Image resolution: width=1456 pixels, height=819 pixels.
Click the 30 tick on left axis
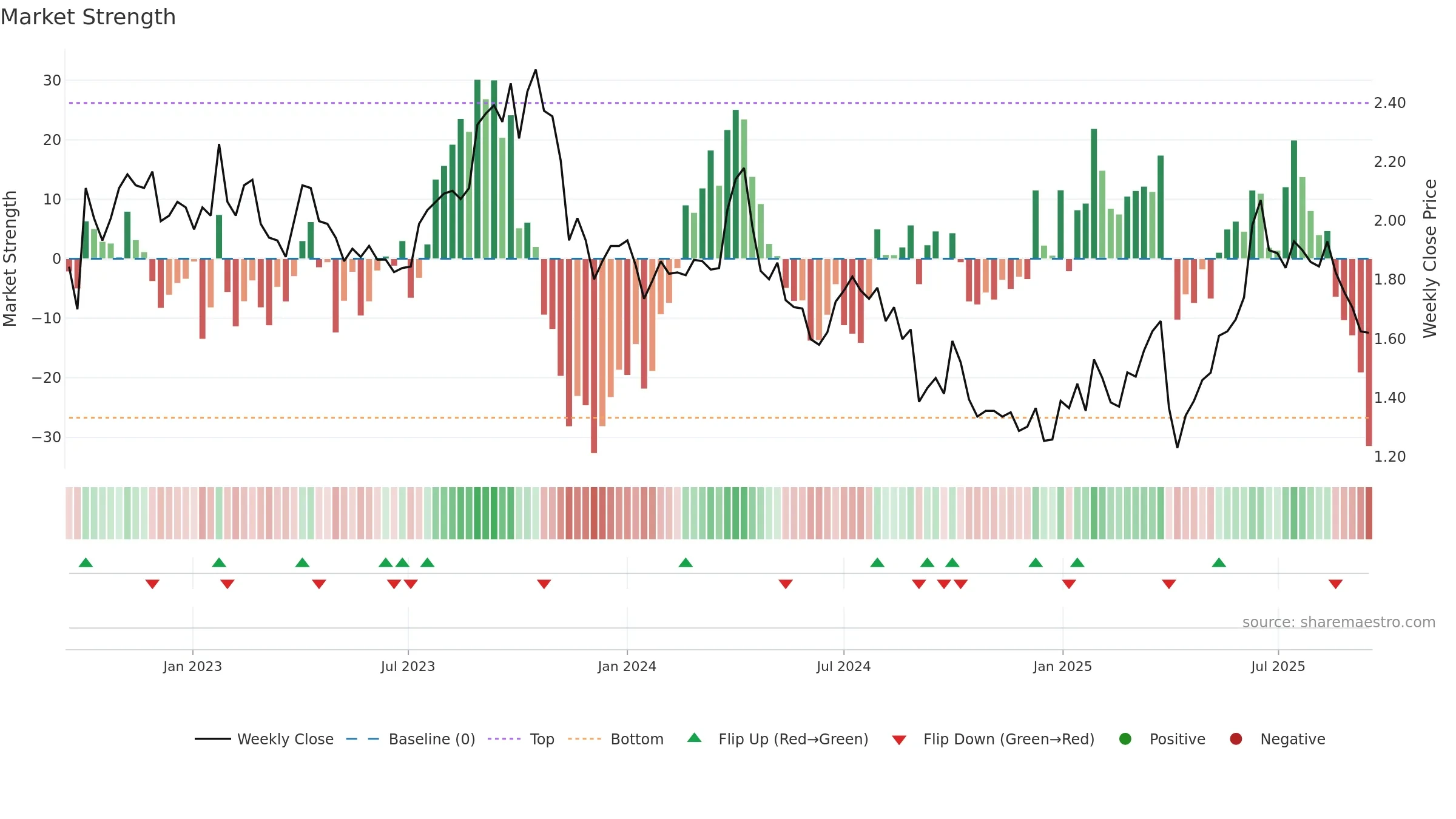pos(52,80)
